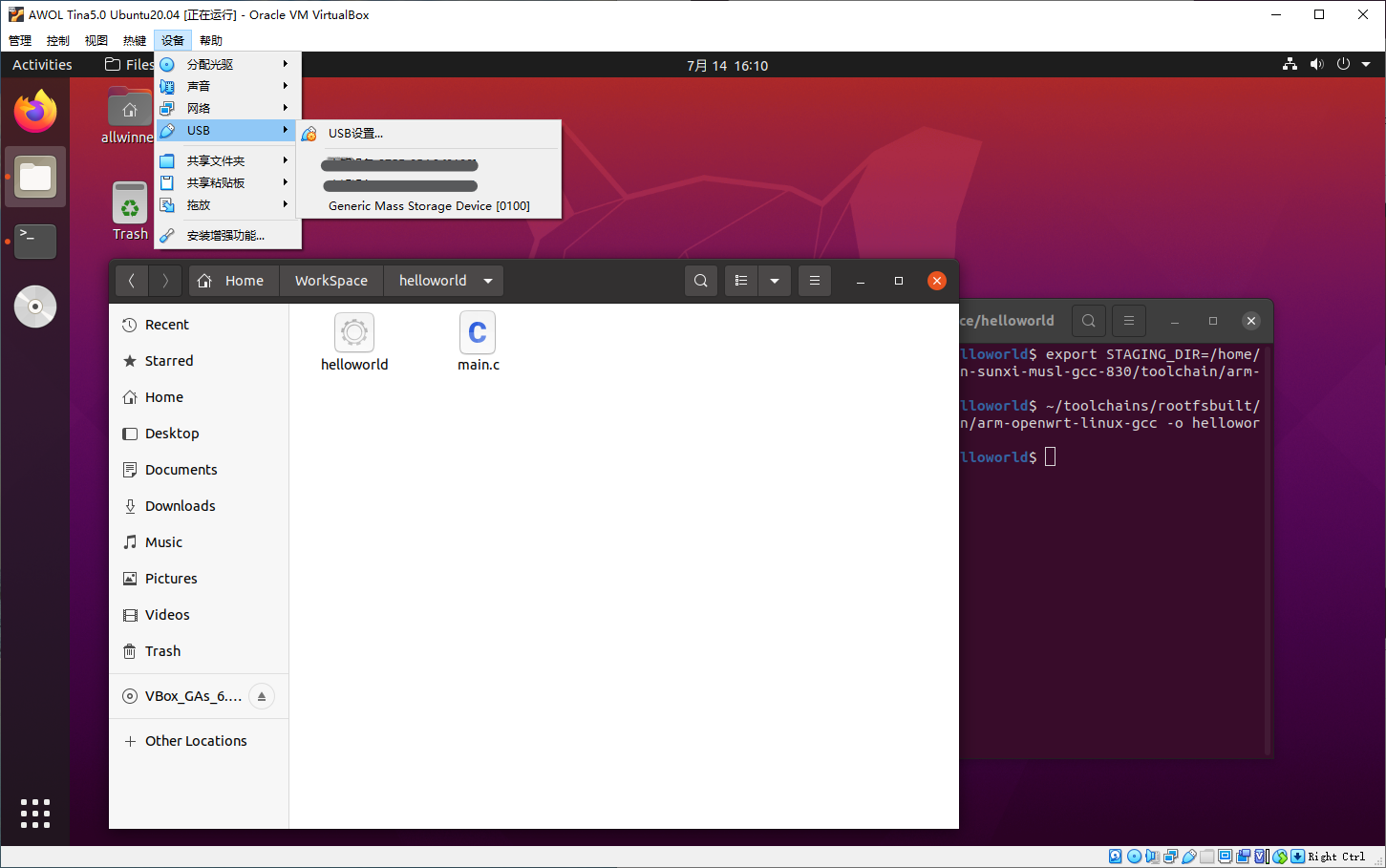Expand the helloworld path dropdown
The width and height of the screenshot is (1386, 868).
[x=488, y=281]
